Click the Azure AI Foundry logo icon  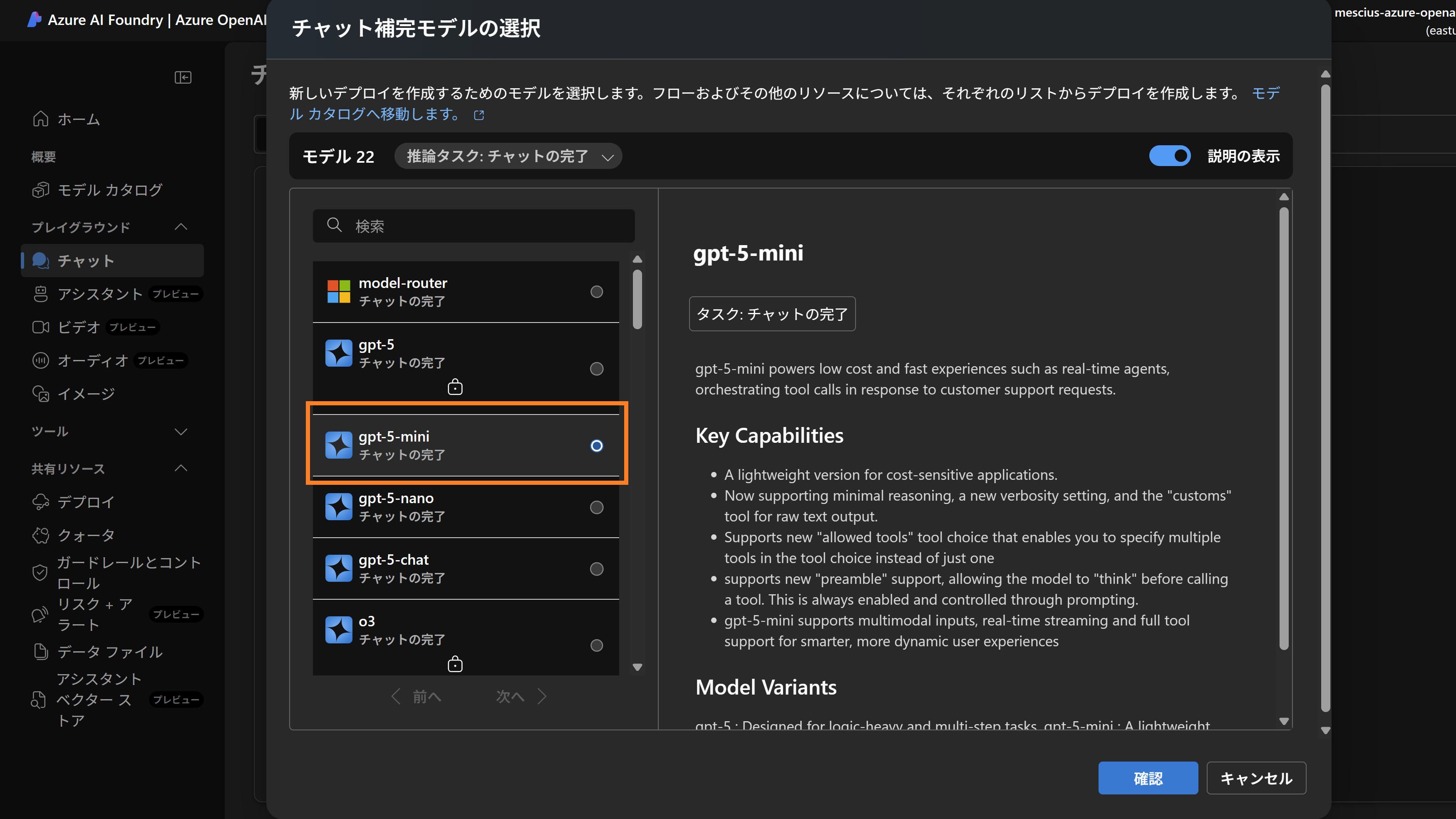tap(35, 19)
